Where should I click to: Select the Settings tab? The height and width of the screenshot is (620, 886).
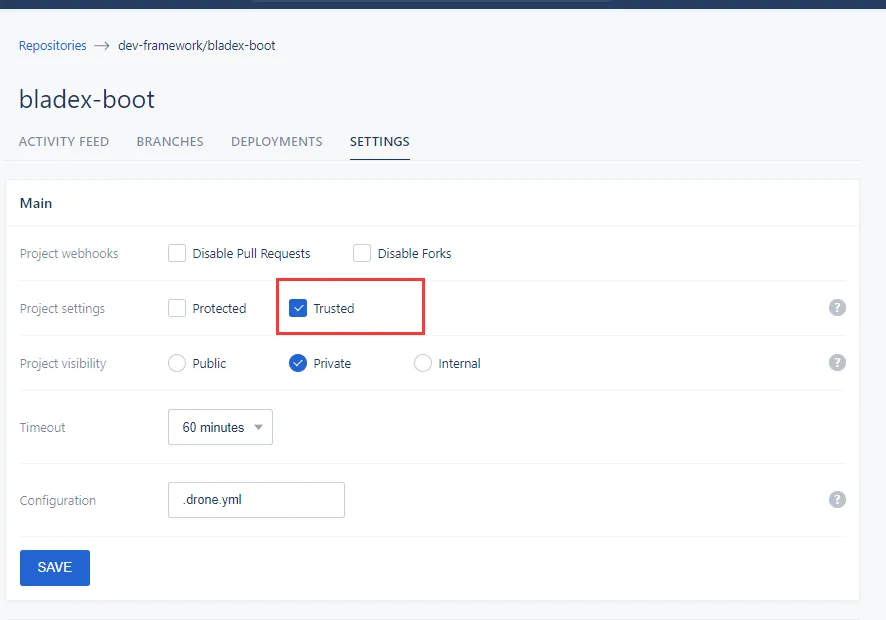click(379, 142)
